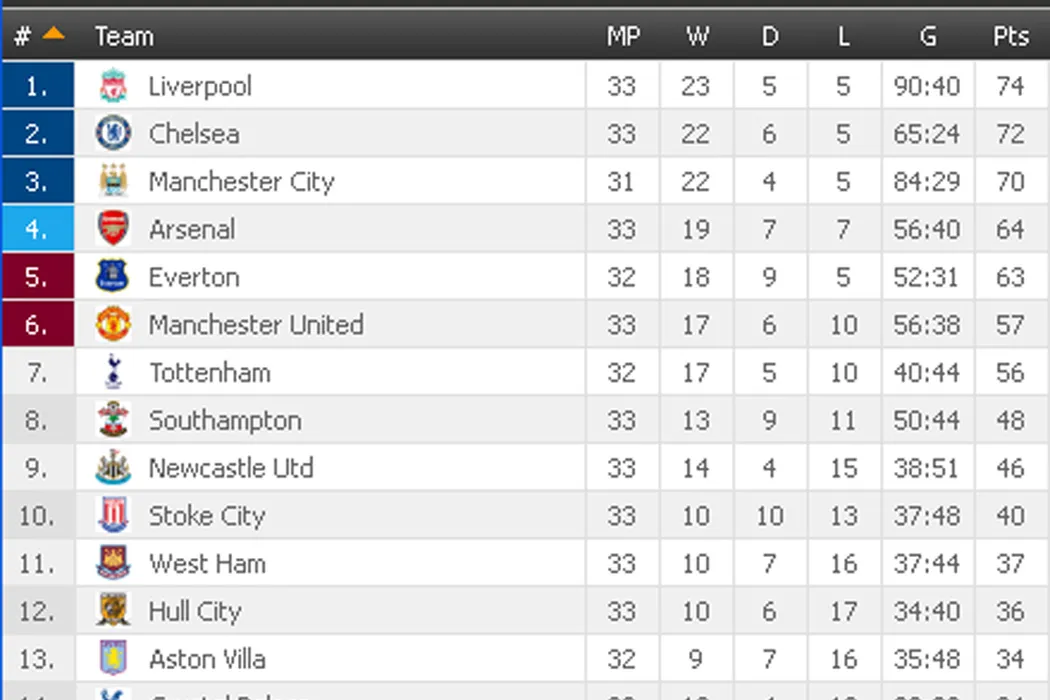
Task: Open the Stoke City team link
Action: 206,516
